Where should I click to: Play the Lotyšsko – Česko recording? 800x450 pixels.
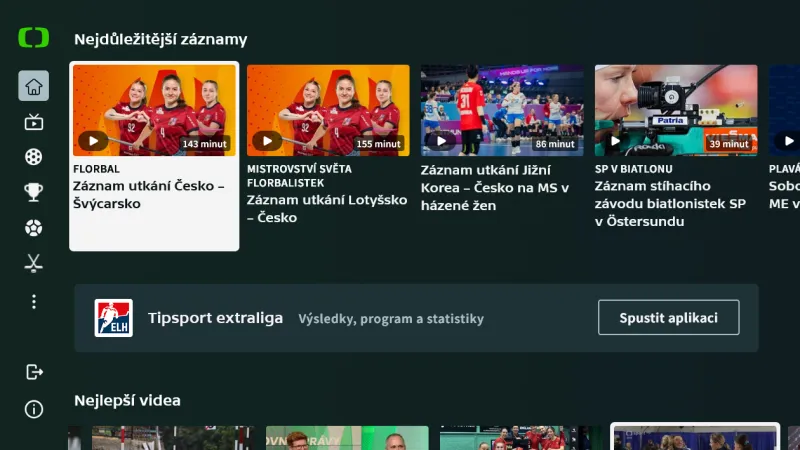point(267,141)
